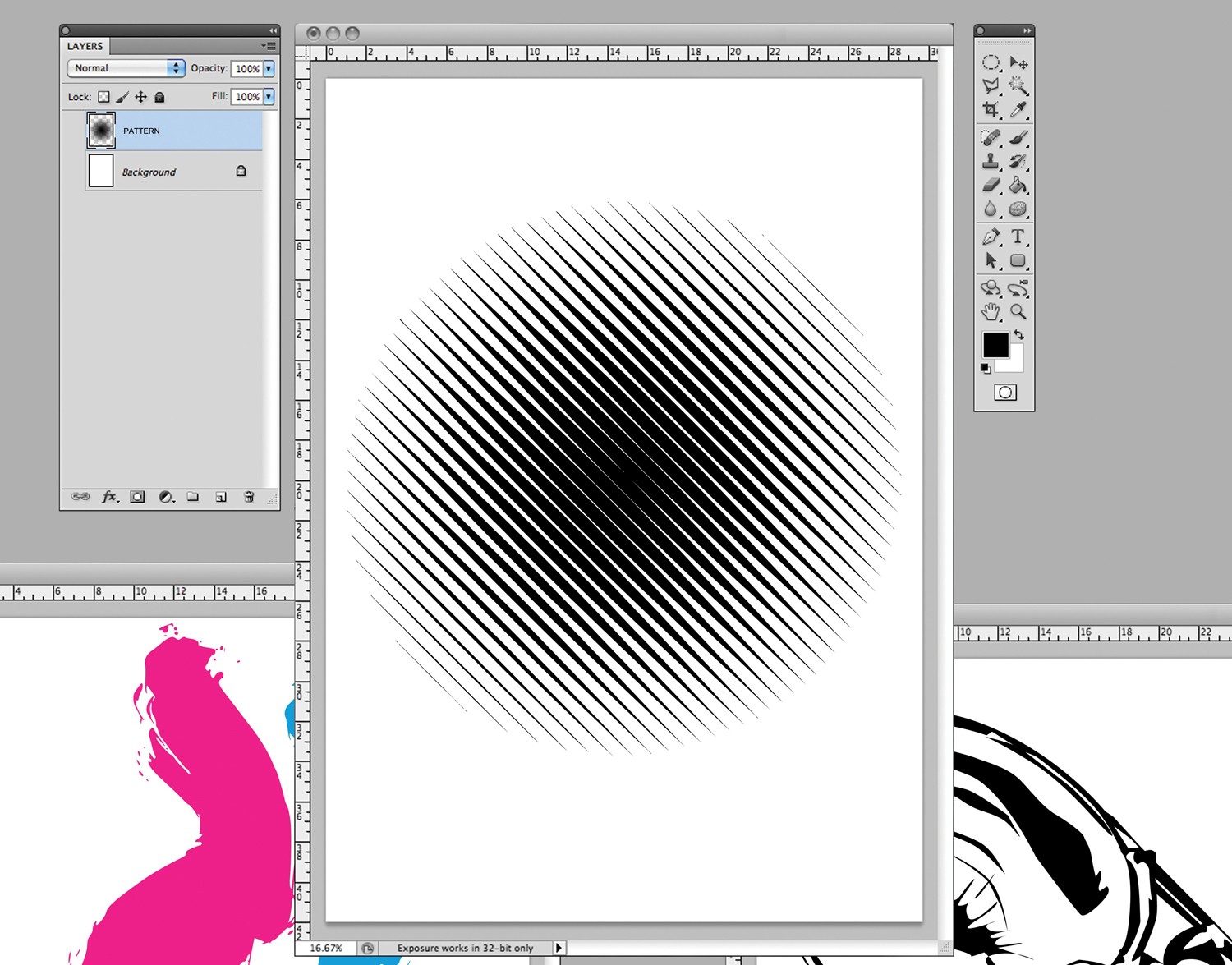This screenshot has height=965, width=1232.
Task: Click the Background layer lock icon
Action: (x=241, y=171)
